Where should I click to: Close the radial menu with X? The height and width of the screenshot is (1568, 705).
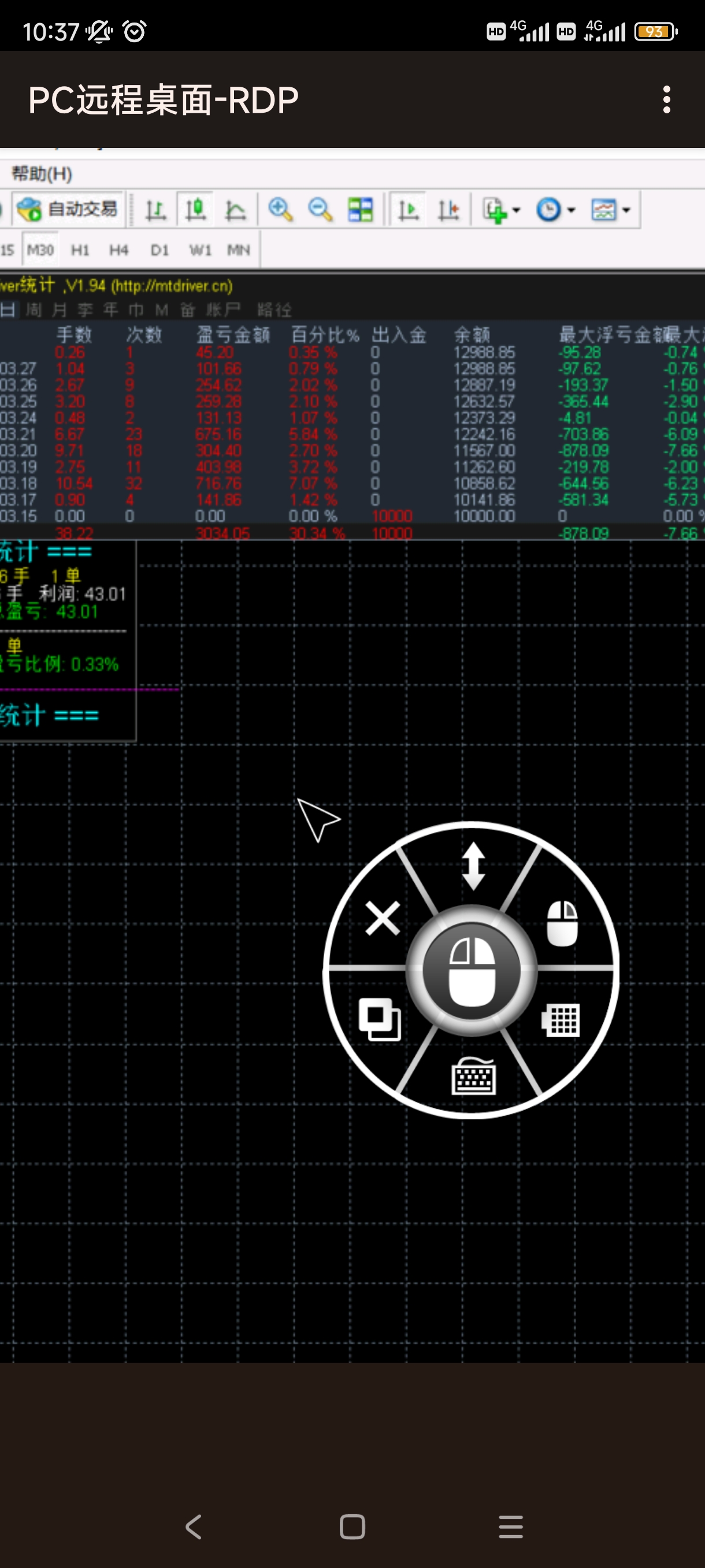click(383, 919)
